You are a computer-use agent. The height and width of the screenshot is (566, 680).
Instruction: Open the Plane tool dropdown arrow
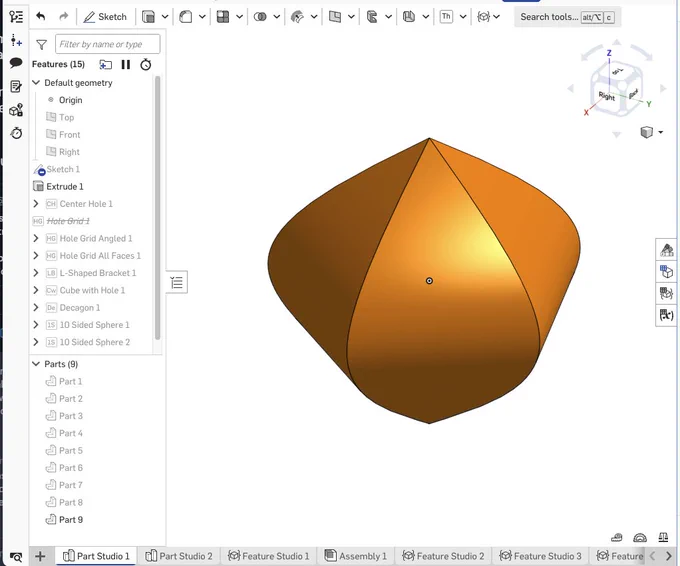(351, 17)
